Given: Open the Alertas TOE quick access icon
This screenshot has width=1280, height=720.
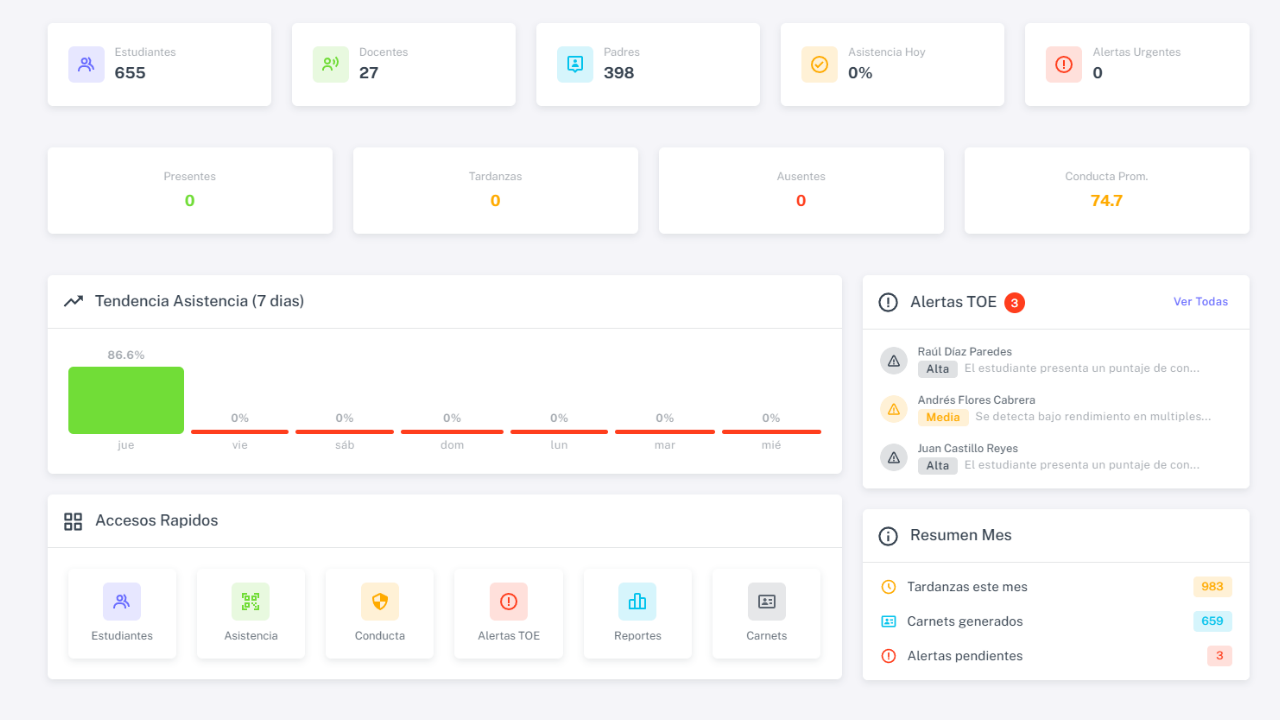Looking at the screenshot, I should (508, 601).
